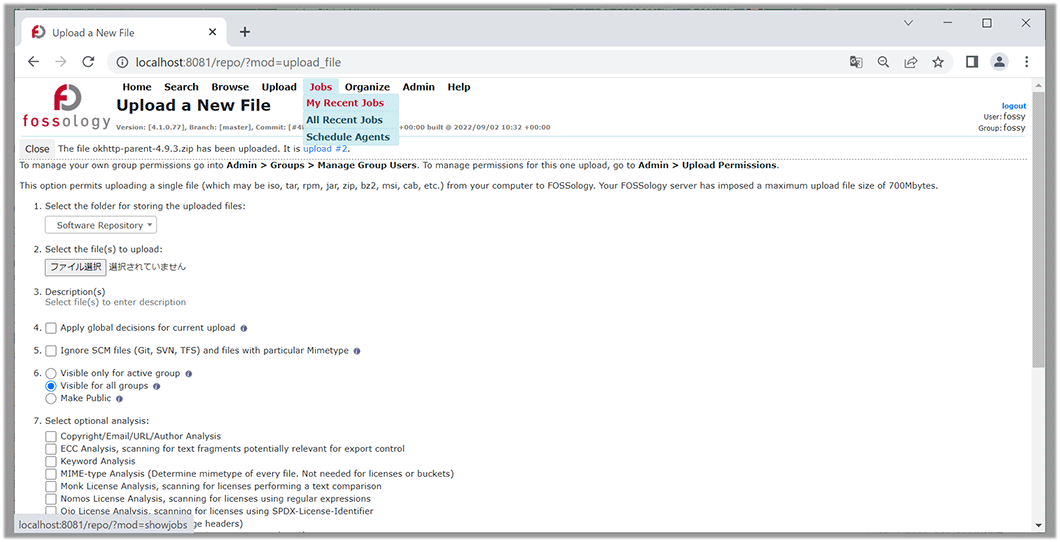Open the browser profile avatar icon

[x=999, y=62]
